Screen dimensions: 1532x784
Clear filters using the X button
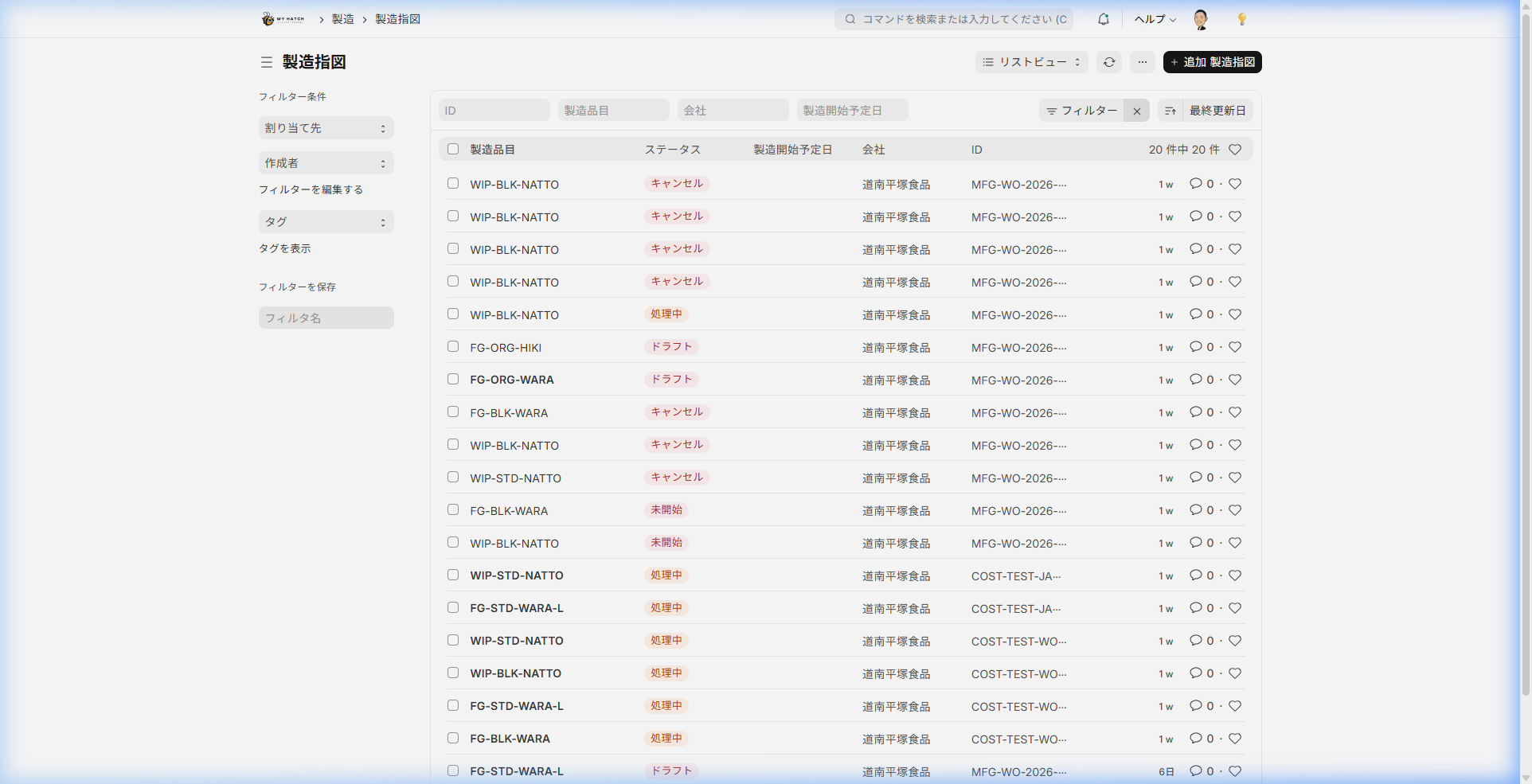1137,111
